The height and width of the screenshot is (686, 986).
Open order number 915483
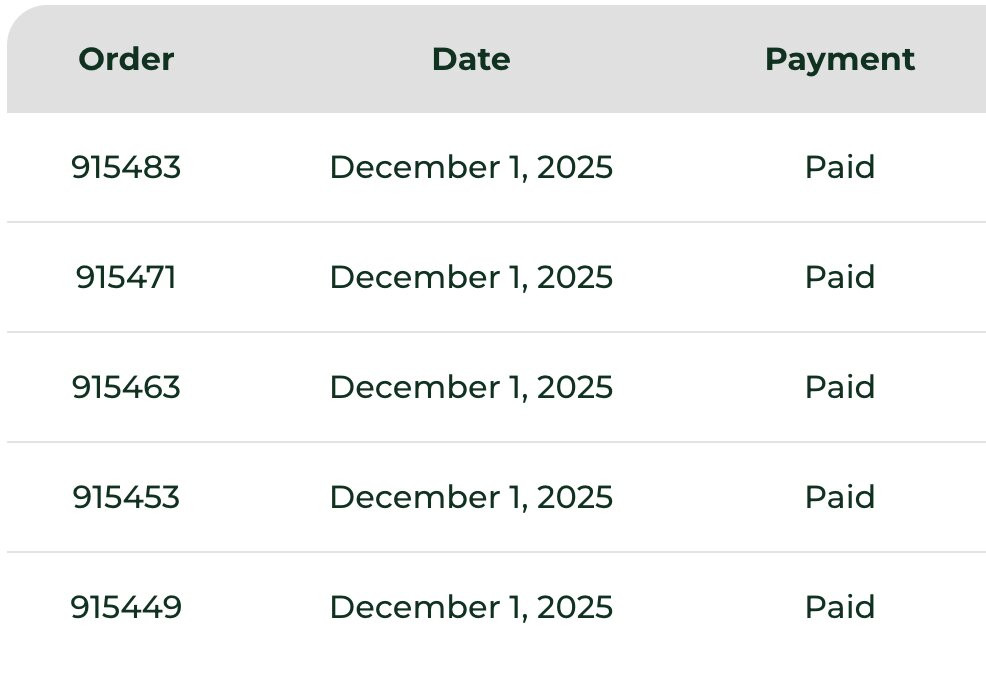tap(126, 167)
